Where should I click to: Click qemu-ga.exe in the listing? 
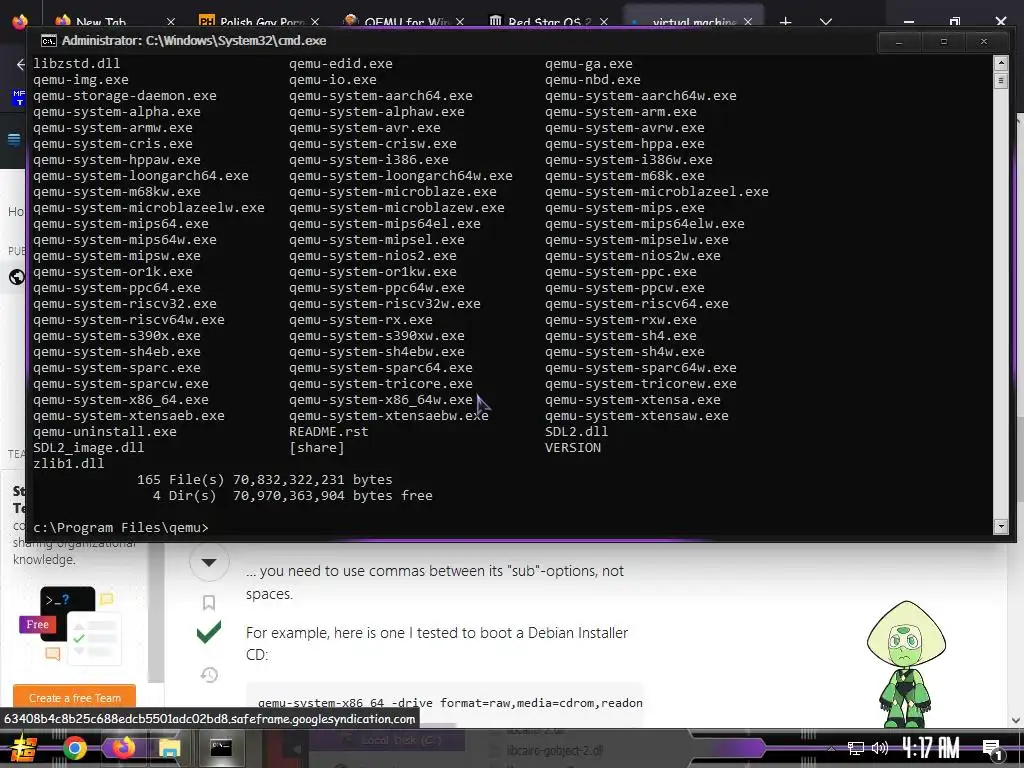(x=589, y=64)
